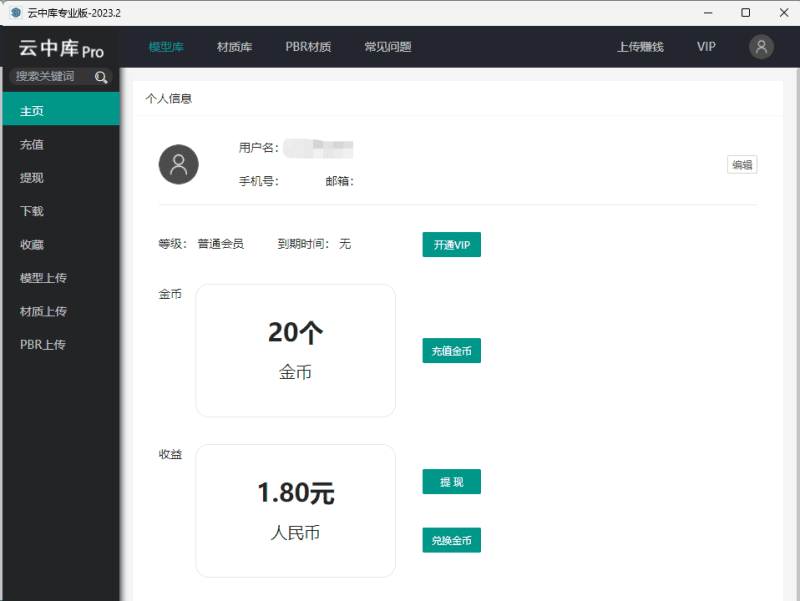Switch to the 材质库 tab
800x601 pixels.
point(233,46)
